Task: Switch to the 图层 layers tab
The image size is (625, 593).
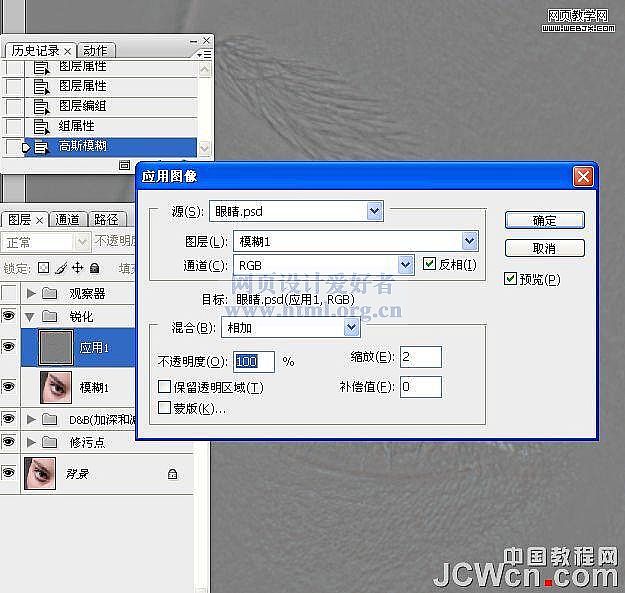Action: 19,219
